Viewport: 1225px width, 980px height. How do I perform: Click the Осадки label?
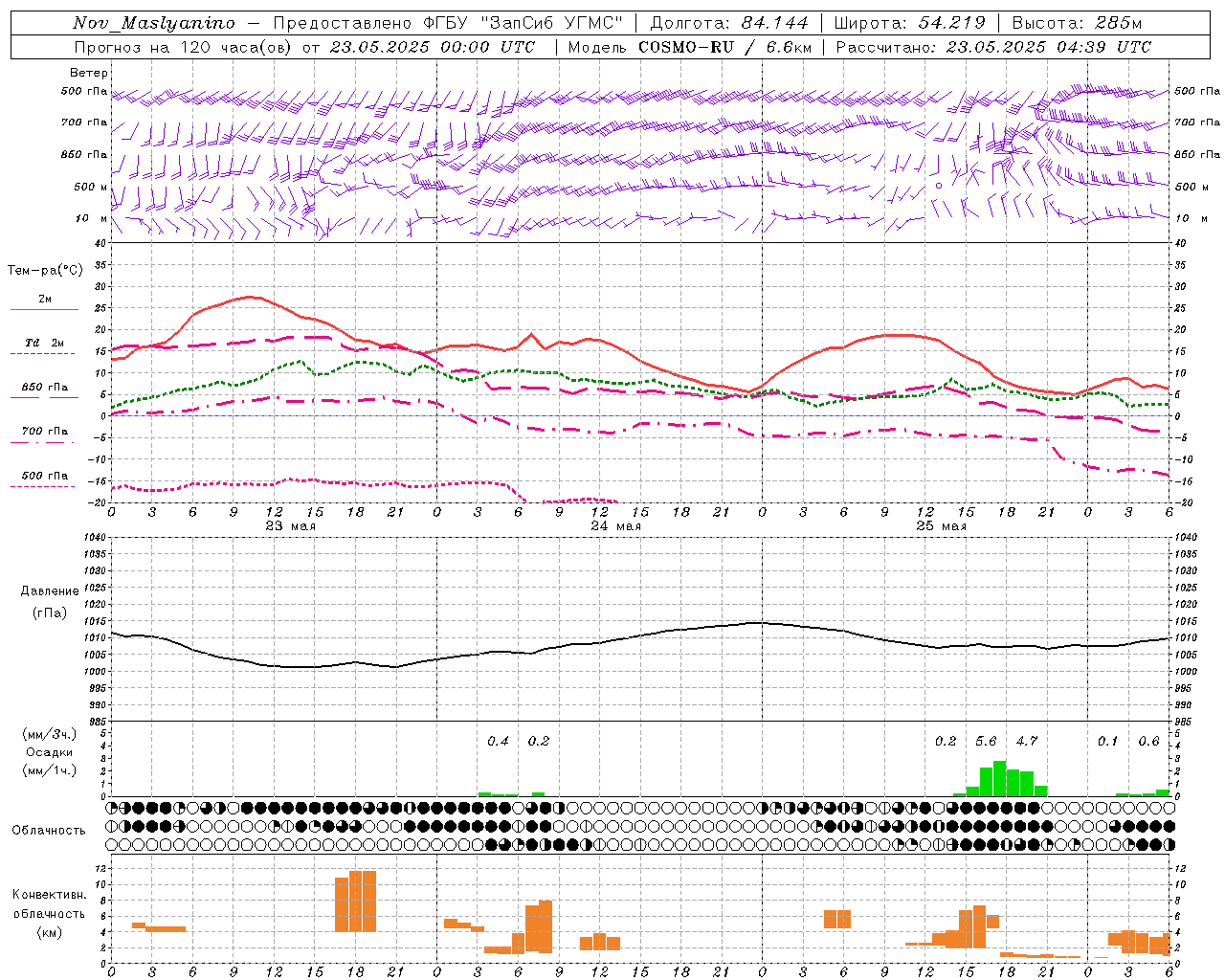tap(50, 752)
